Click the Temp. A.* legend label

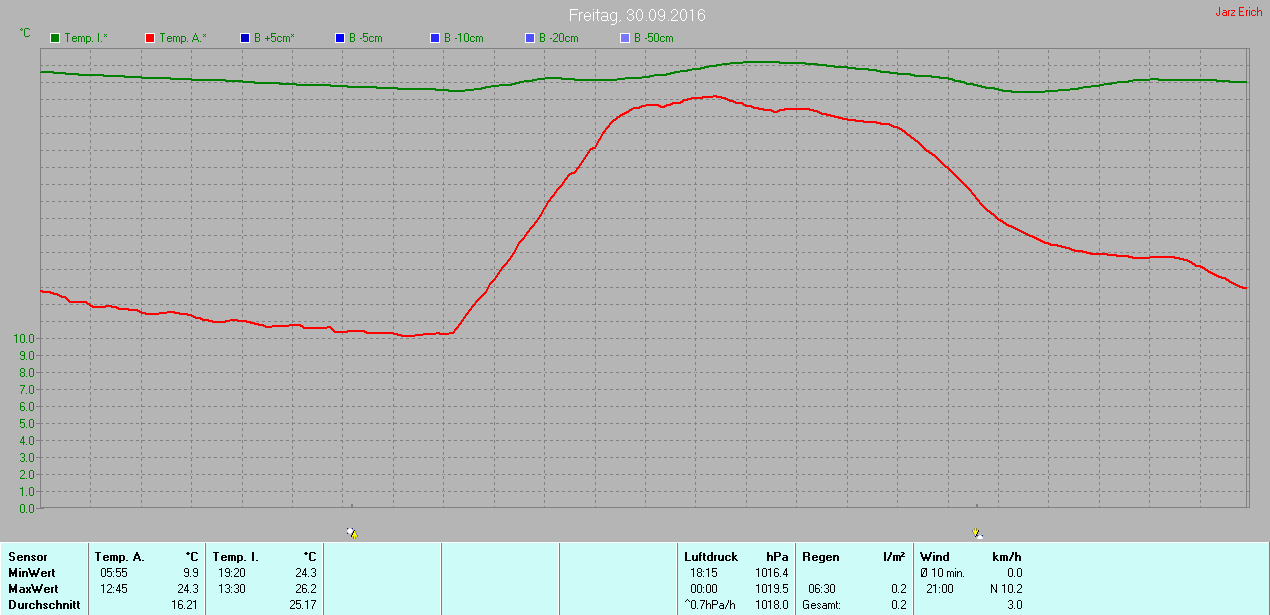coord(182,38)
